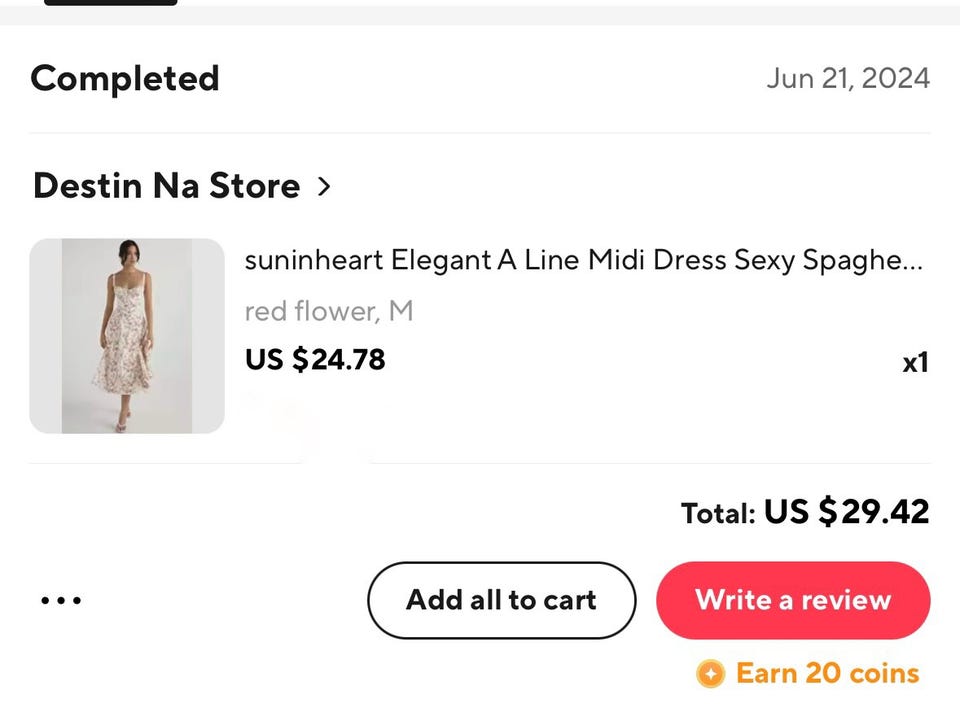Click the US $24.78 item price

(x=315, y=359)
